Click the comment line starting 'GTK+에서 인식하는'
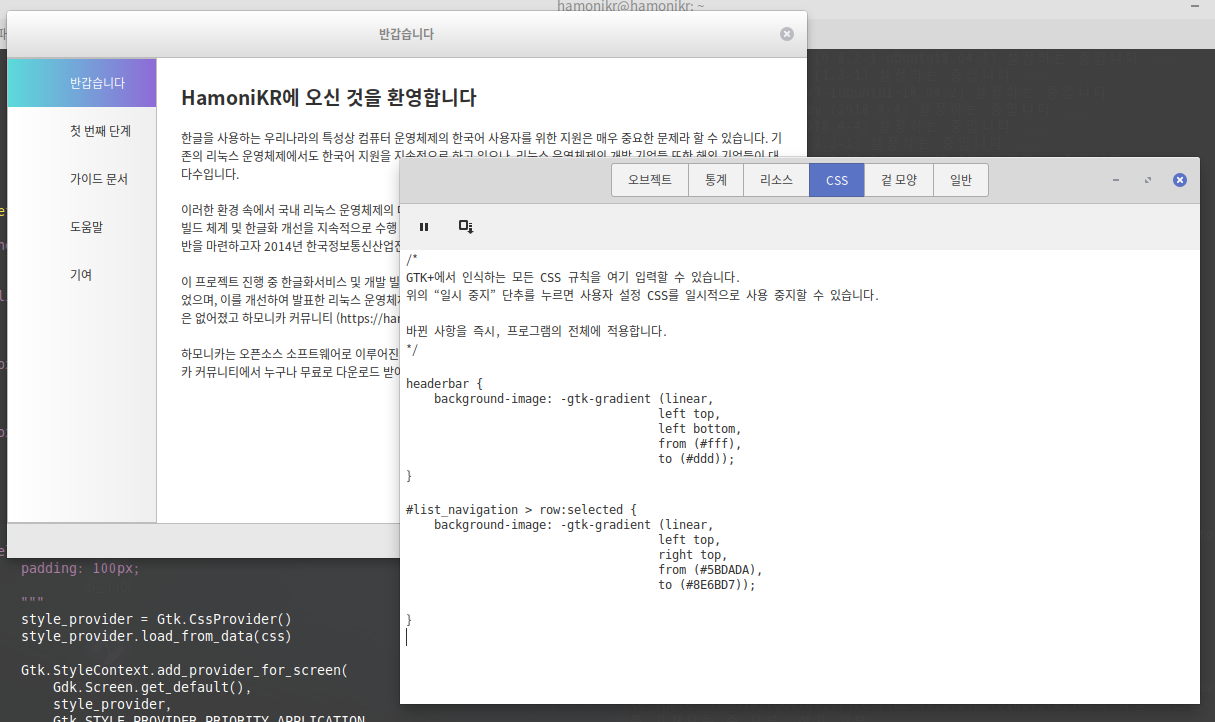 click(x=573, y=277)
